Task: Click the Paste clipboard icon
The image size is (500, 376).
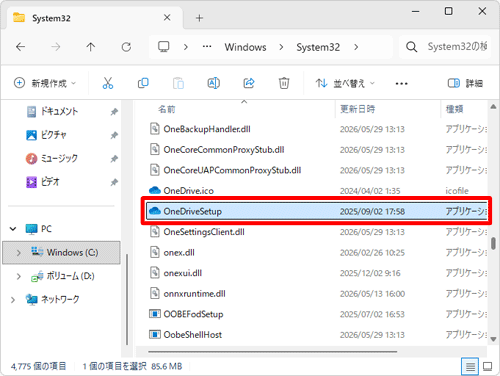Action: pos(178,83)
